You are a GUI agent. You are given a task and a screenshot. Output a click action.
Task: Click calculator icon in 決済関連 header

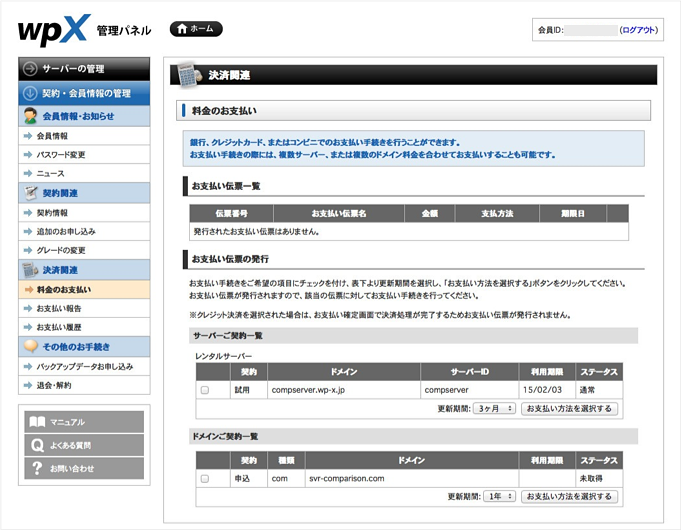point(189,75)
